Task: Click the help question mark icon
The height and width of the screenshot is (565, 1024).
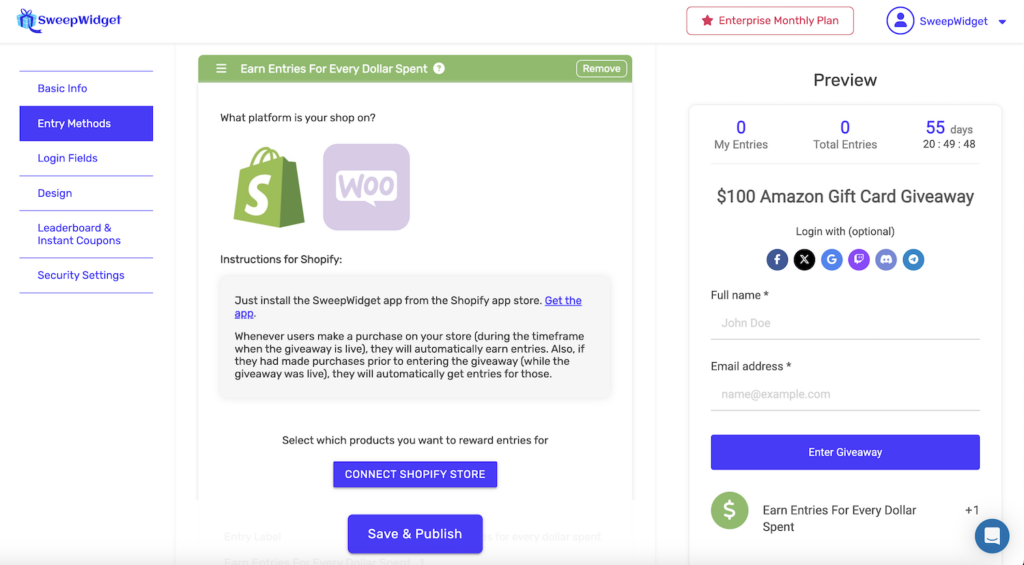Action: tap(439, 69)
